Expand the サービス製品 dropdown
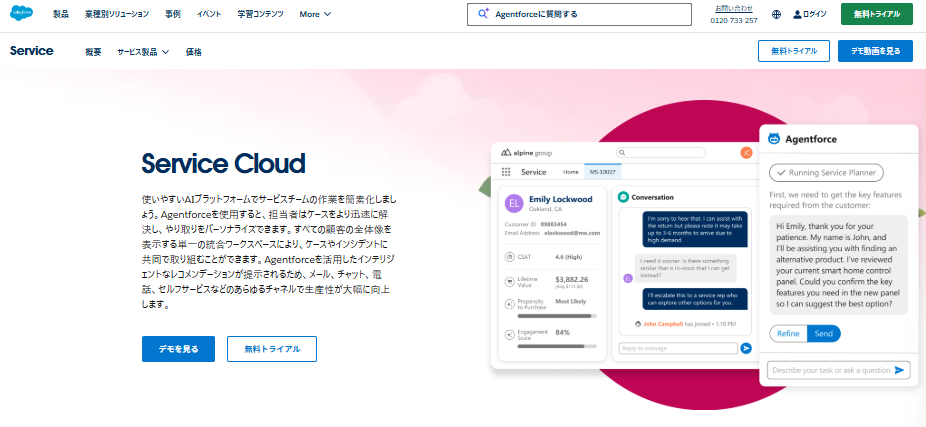Screen dimensions: 926x427 (x=143, y=51)
